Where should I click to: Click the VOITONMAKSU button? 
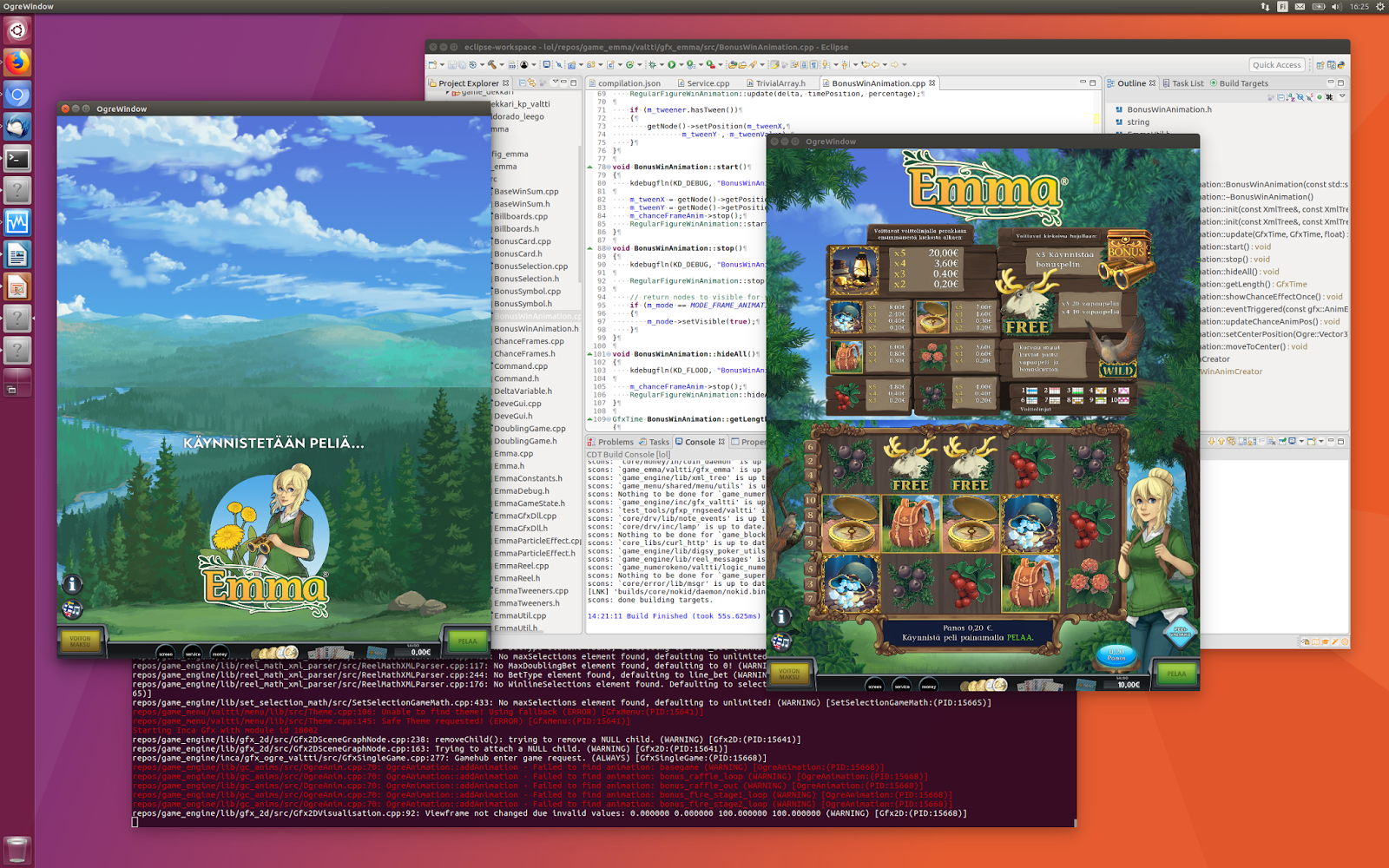(x=788, y=673)
